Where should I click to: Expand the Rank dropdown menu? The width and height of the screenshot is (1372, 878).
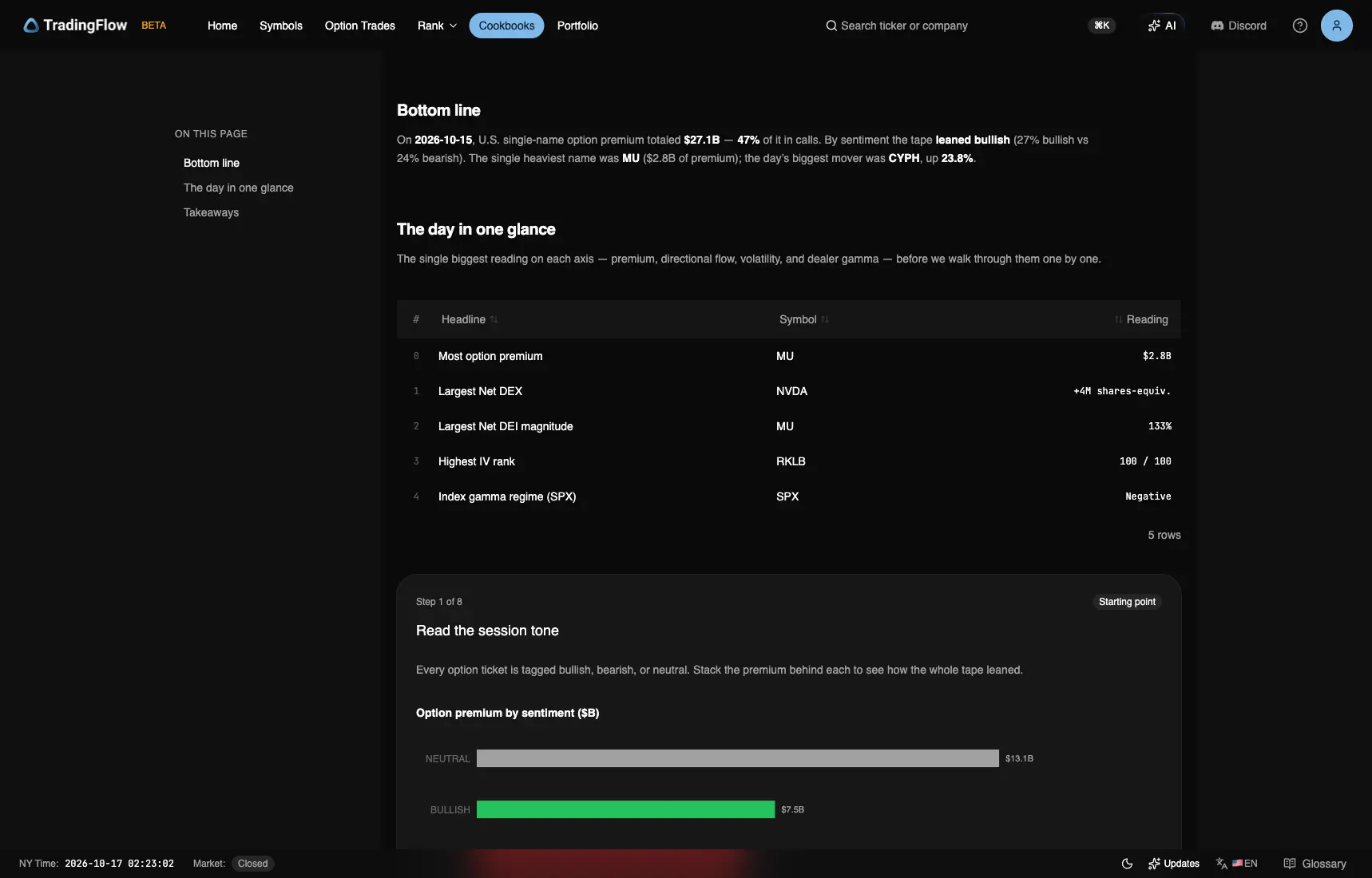tap(437, 26)
